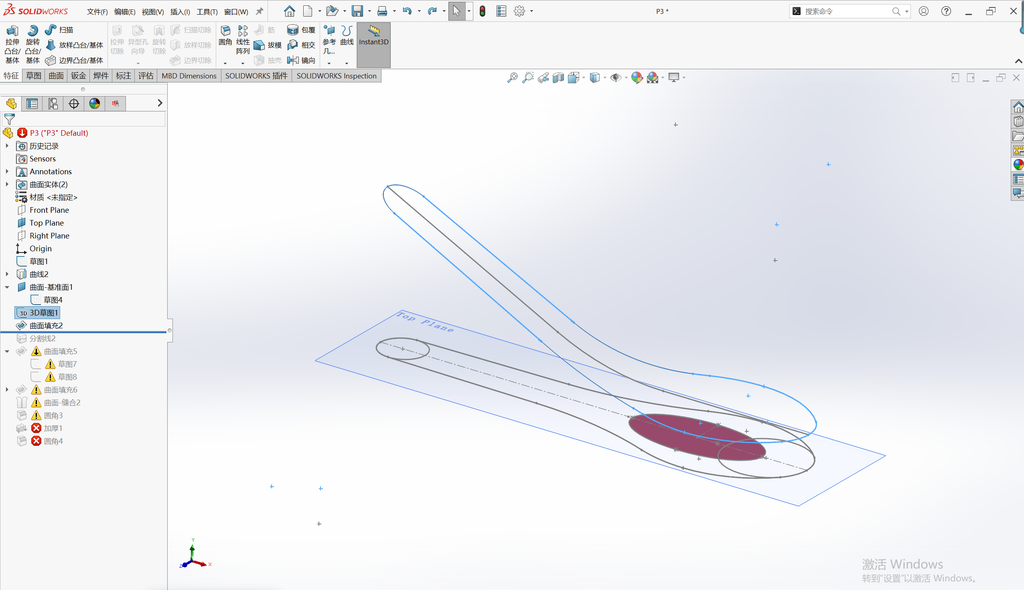Undo the last action
The height and width of the screenshot is (590, 1024).
(x=407, y=11)
